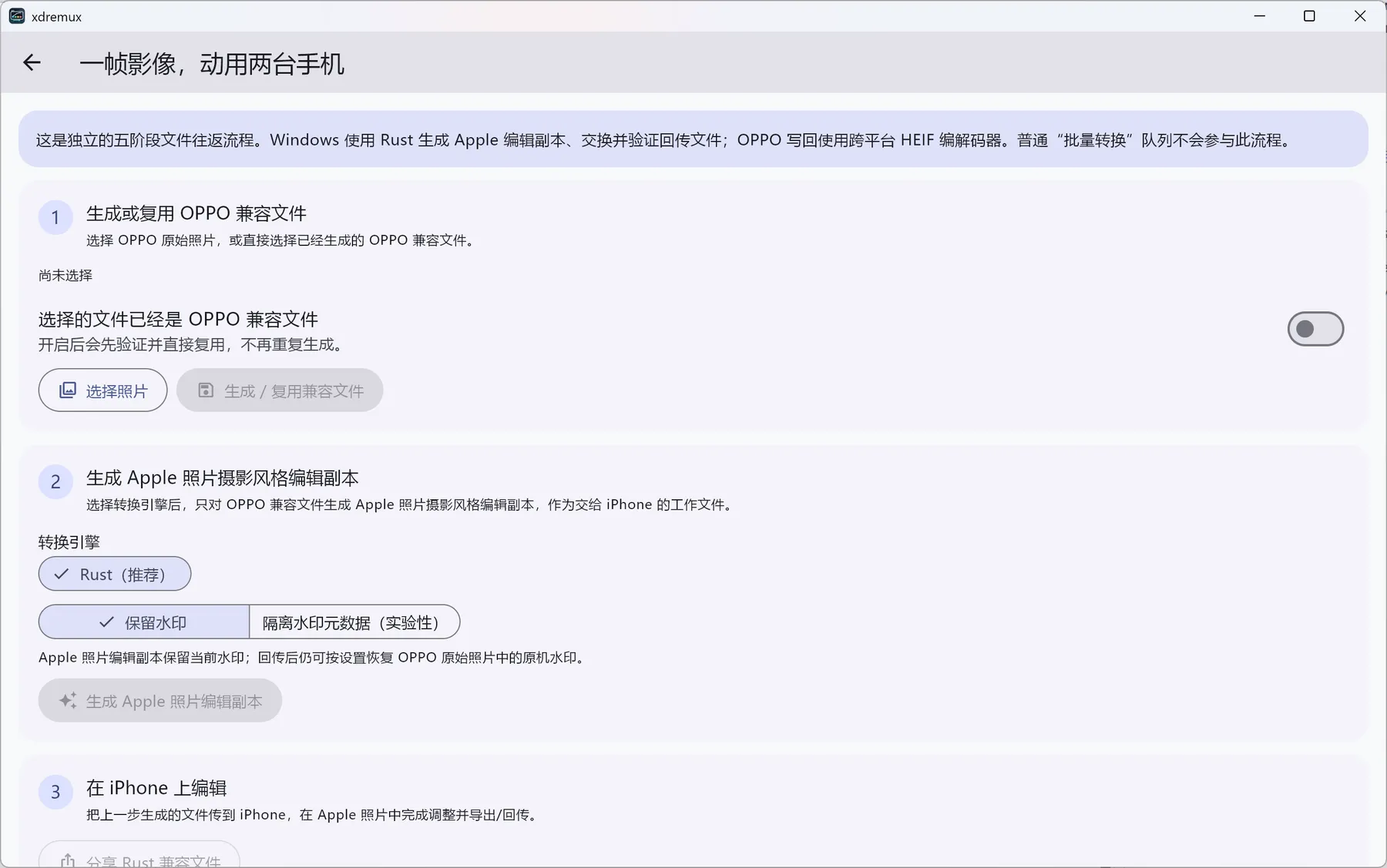1387x868 pixels.
Task: Click the xdremux app icon in title bar
Action: (x=16, y=16)
